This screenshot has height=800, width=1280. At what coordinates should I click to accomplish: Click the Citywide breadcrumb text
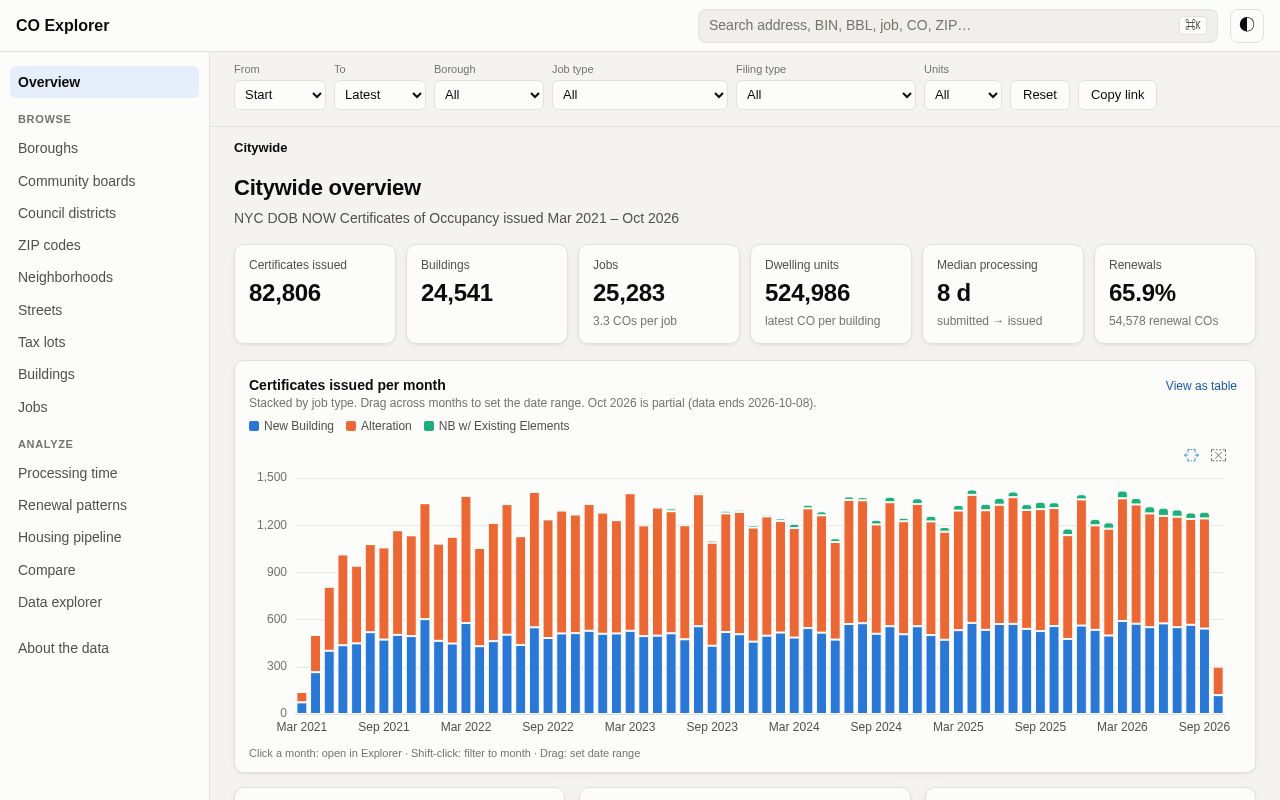click(261, 148)
